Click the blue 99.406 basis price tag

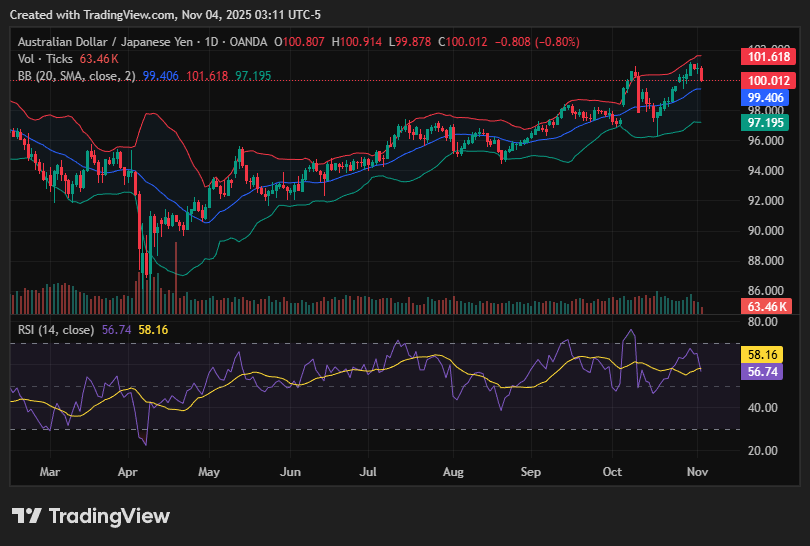tap(765, 98)
